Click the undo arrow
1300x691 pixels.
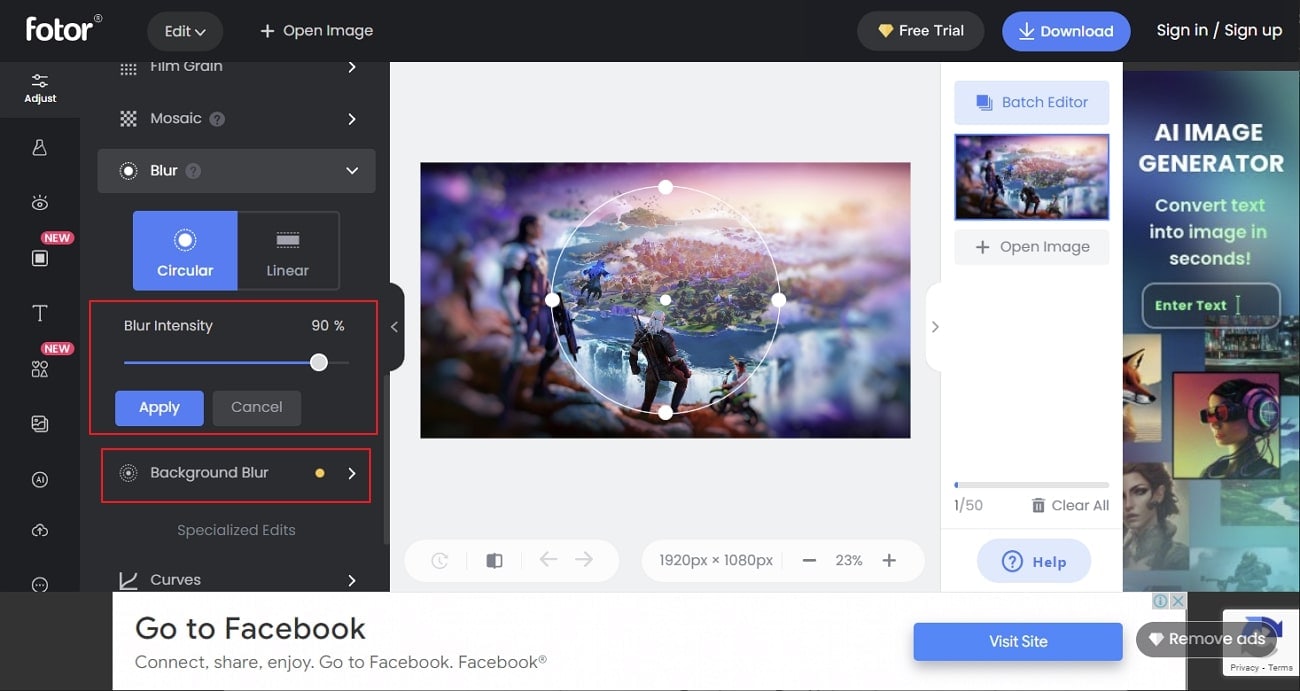(548, 560)
